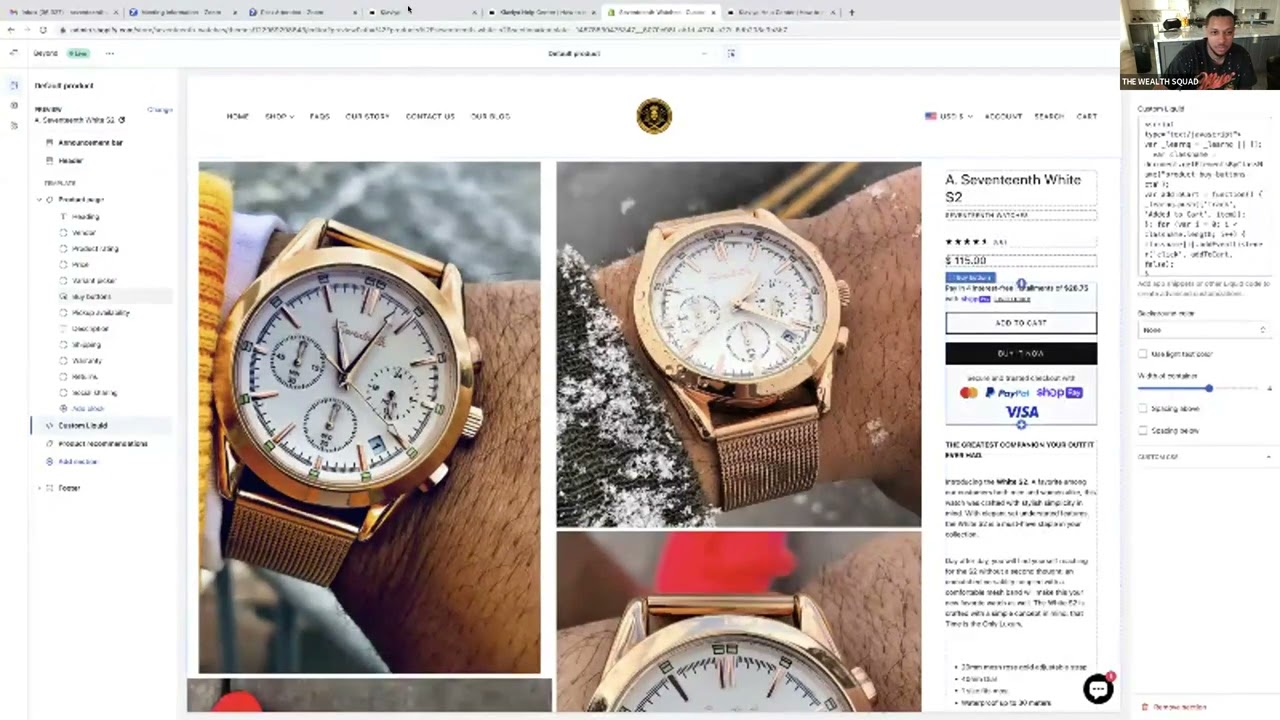Expand the Custom CSS panel

[x=1204, y=457]
